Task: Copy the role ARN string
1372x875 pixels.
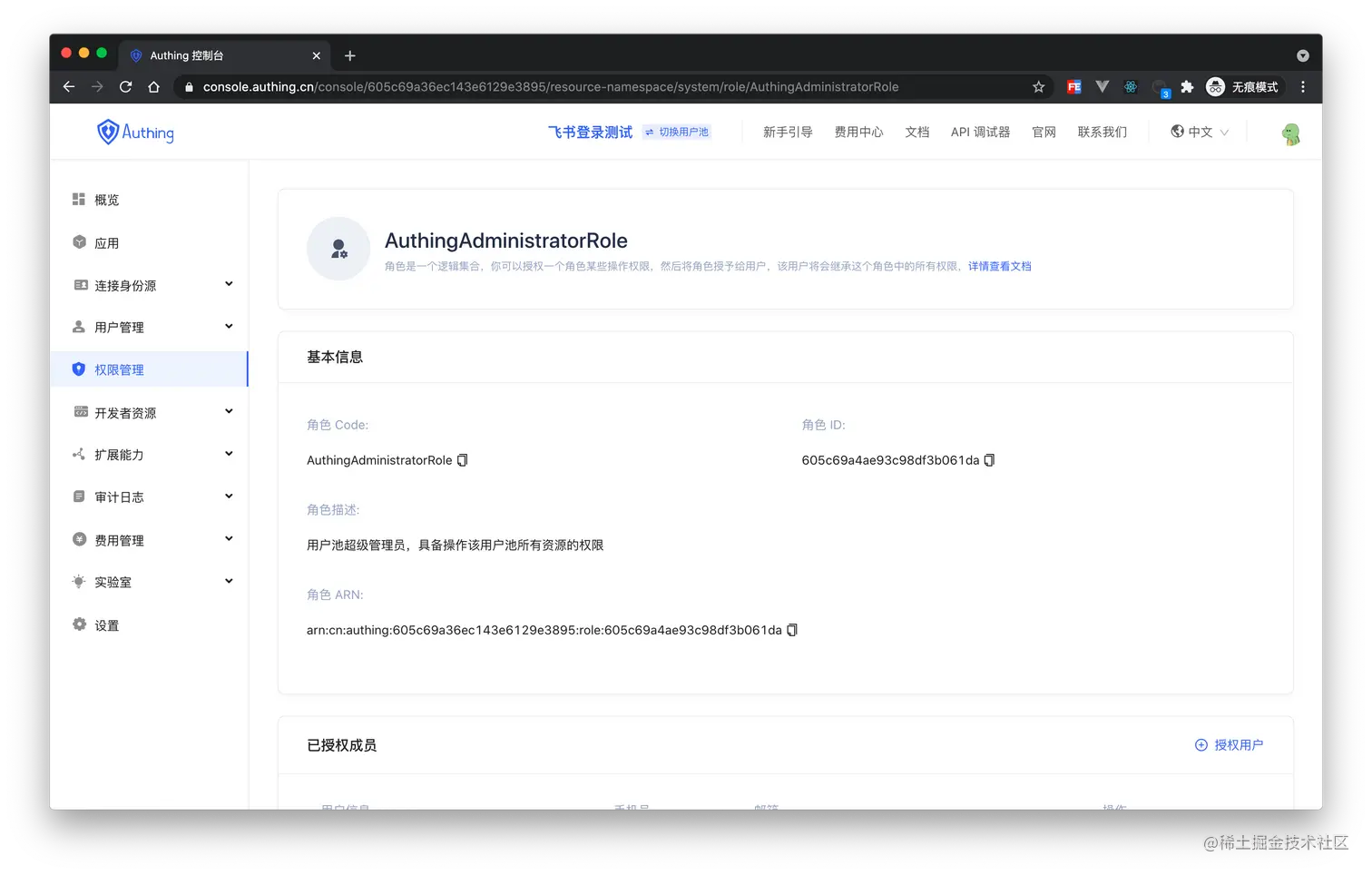Action: [791, 630]
